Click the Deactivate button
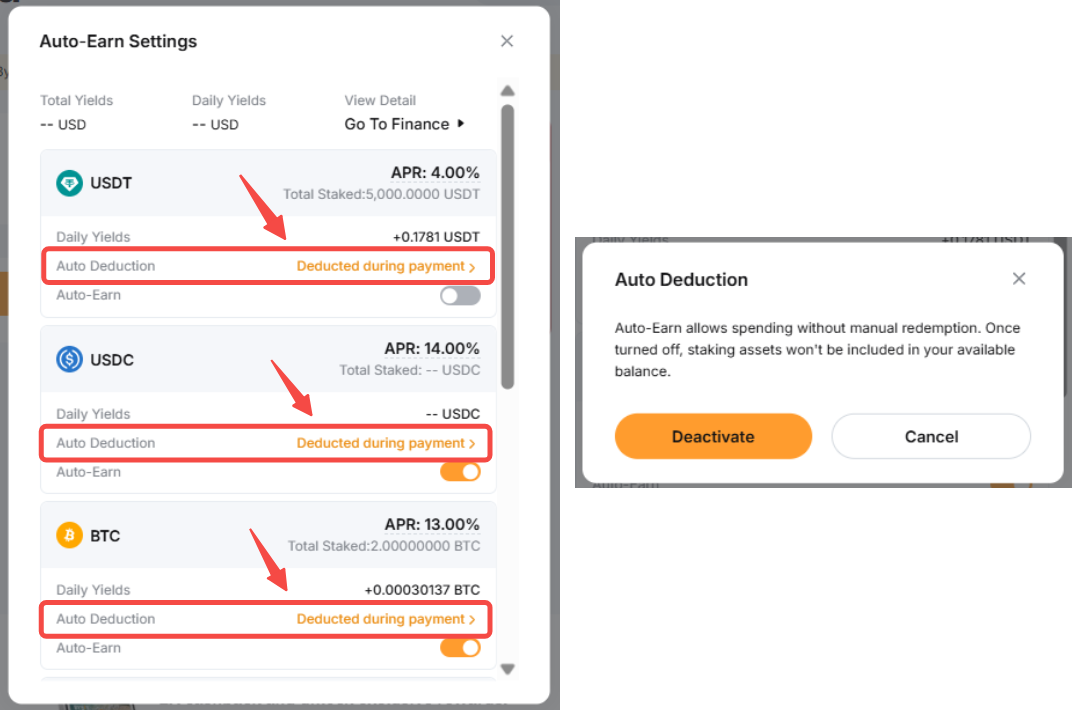The height and width of the screenshot is (710, 1073). click(x=713, y=436)
